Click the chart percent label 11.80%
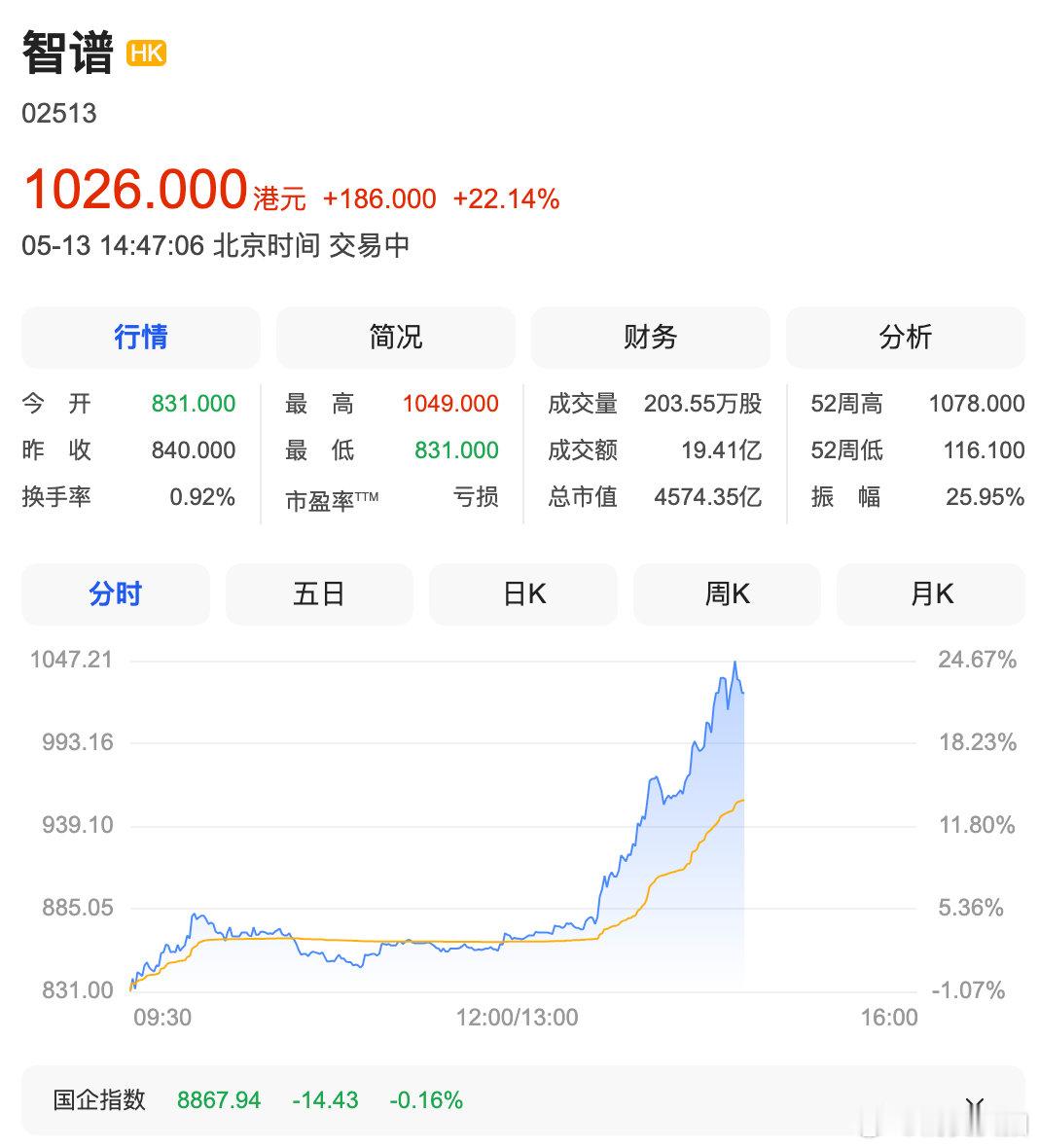This screenshot has width=1039, height=1148. (977, 825)
